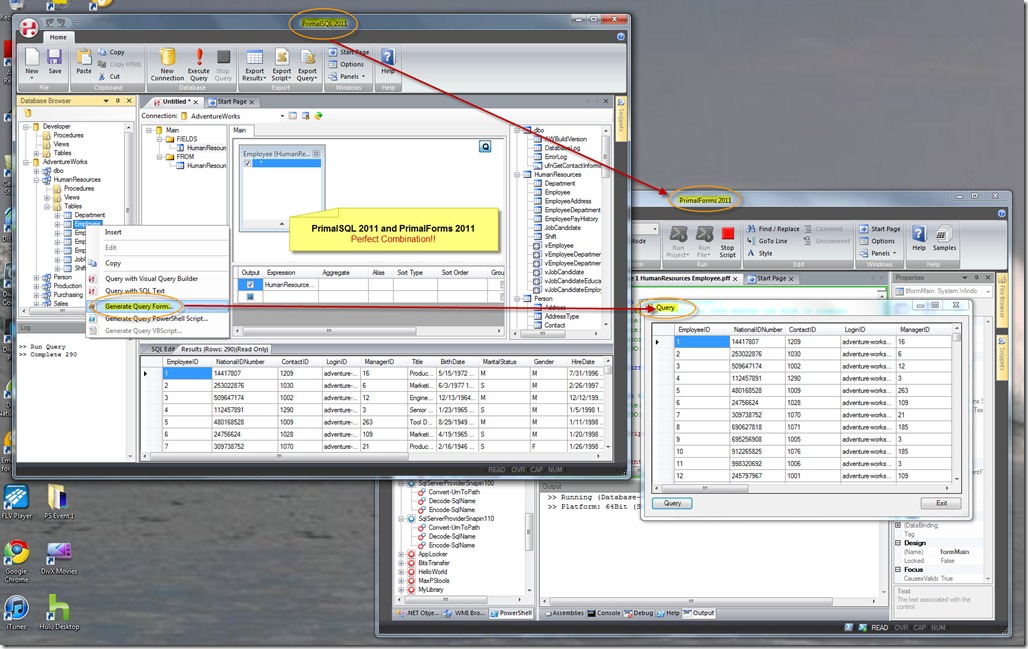
Task: Switch to Debug tab in PrimalForms bottom panel
Action: point(638,614)
